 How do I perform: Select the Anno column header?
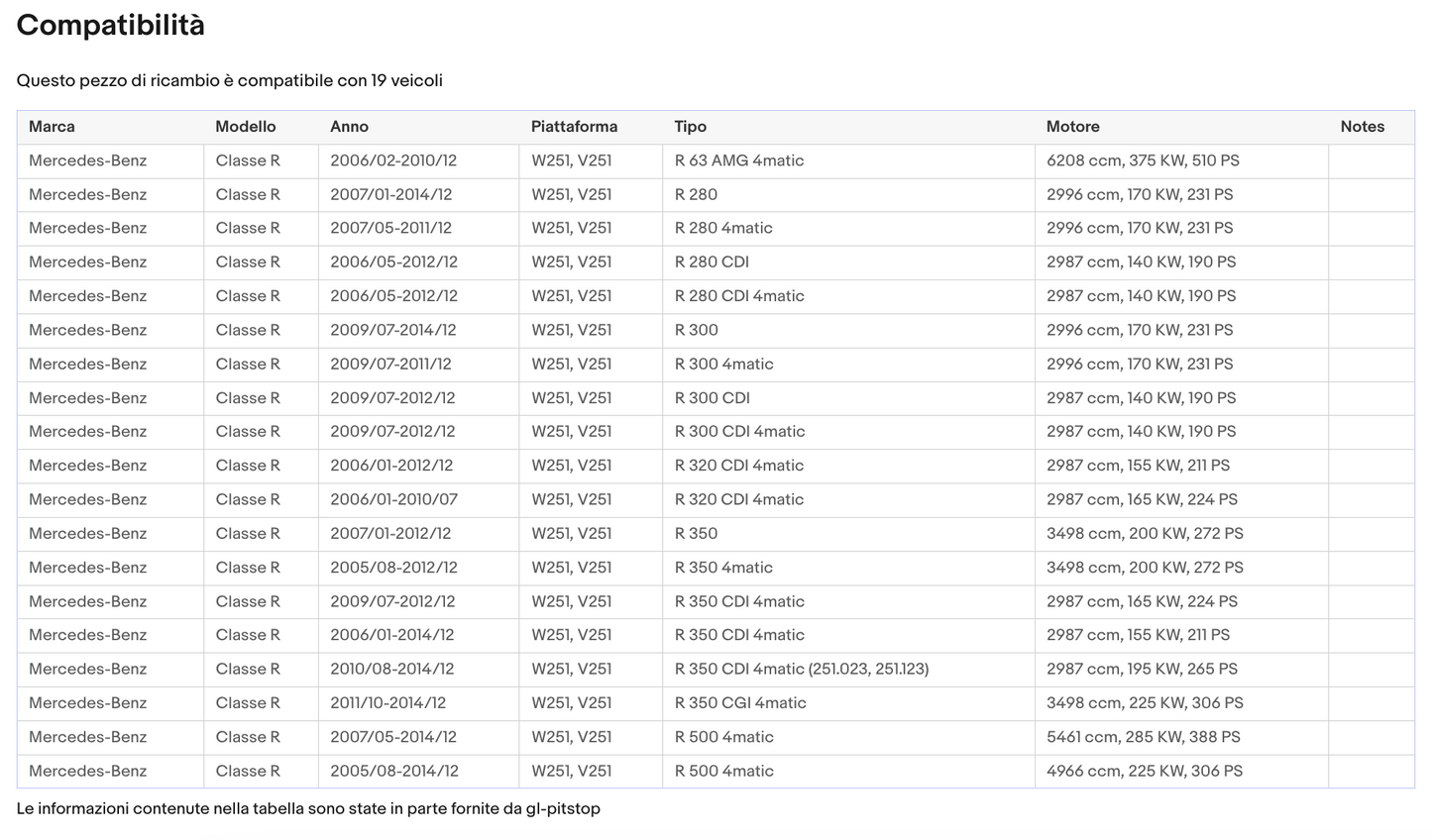[x=349, y=127]
